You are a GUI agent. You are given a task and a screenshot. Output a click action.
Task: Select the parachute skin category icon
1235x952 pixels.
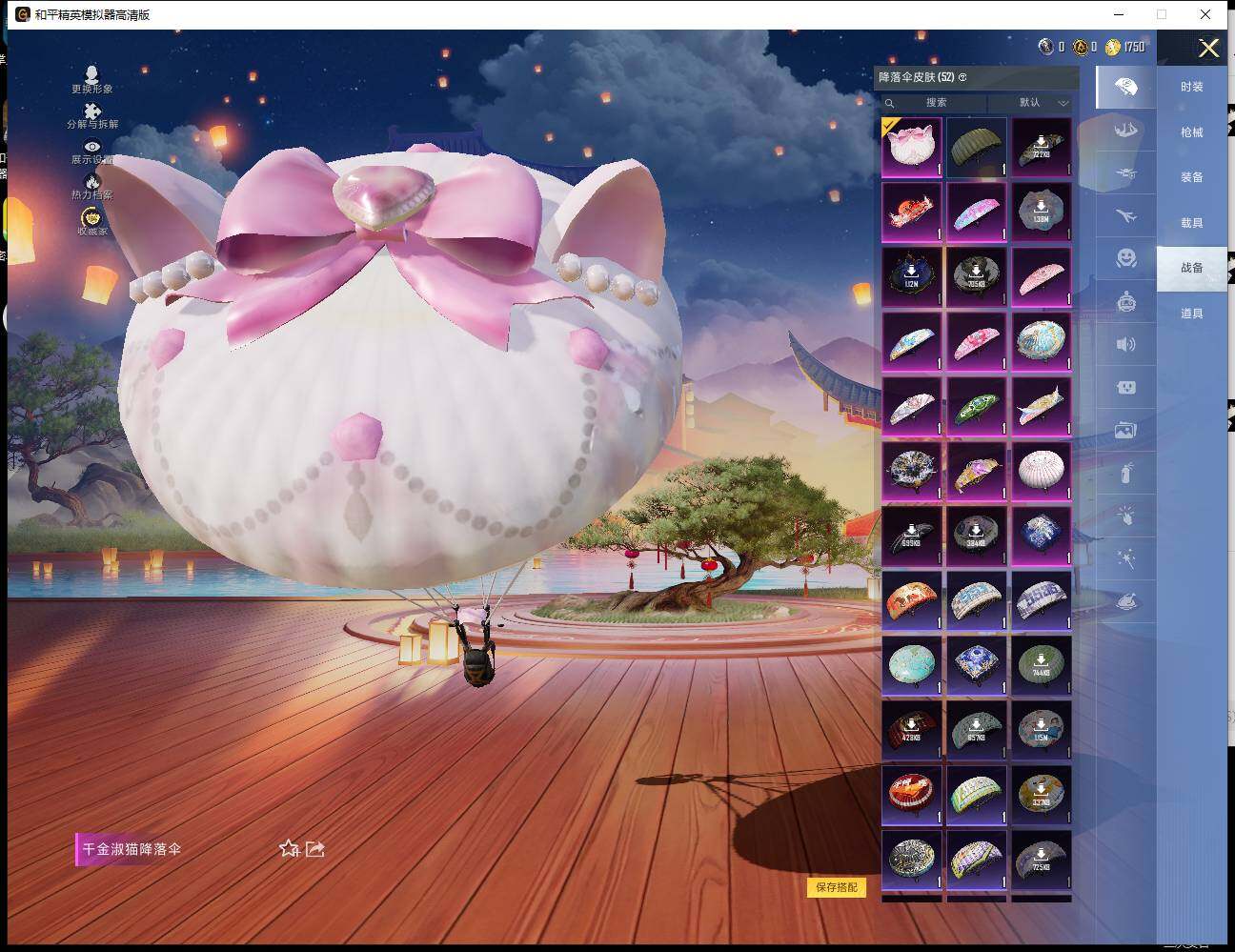[x=1125, y=88]
